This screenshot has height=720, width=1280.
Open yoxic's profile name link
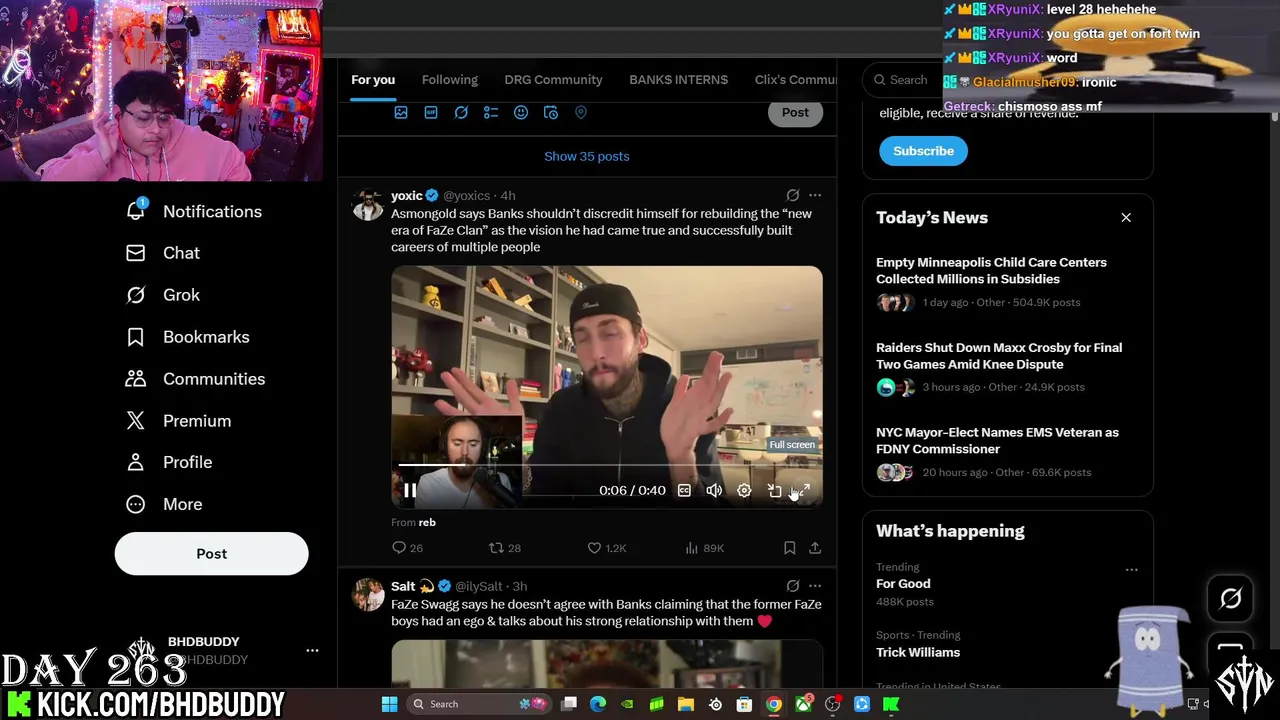click(407, 195)
